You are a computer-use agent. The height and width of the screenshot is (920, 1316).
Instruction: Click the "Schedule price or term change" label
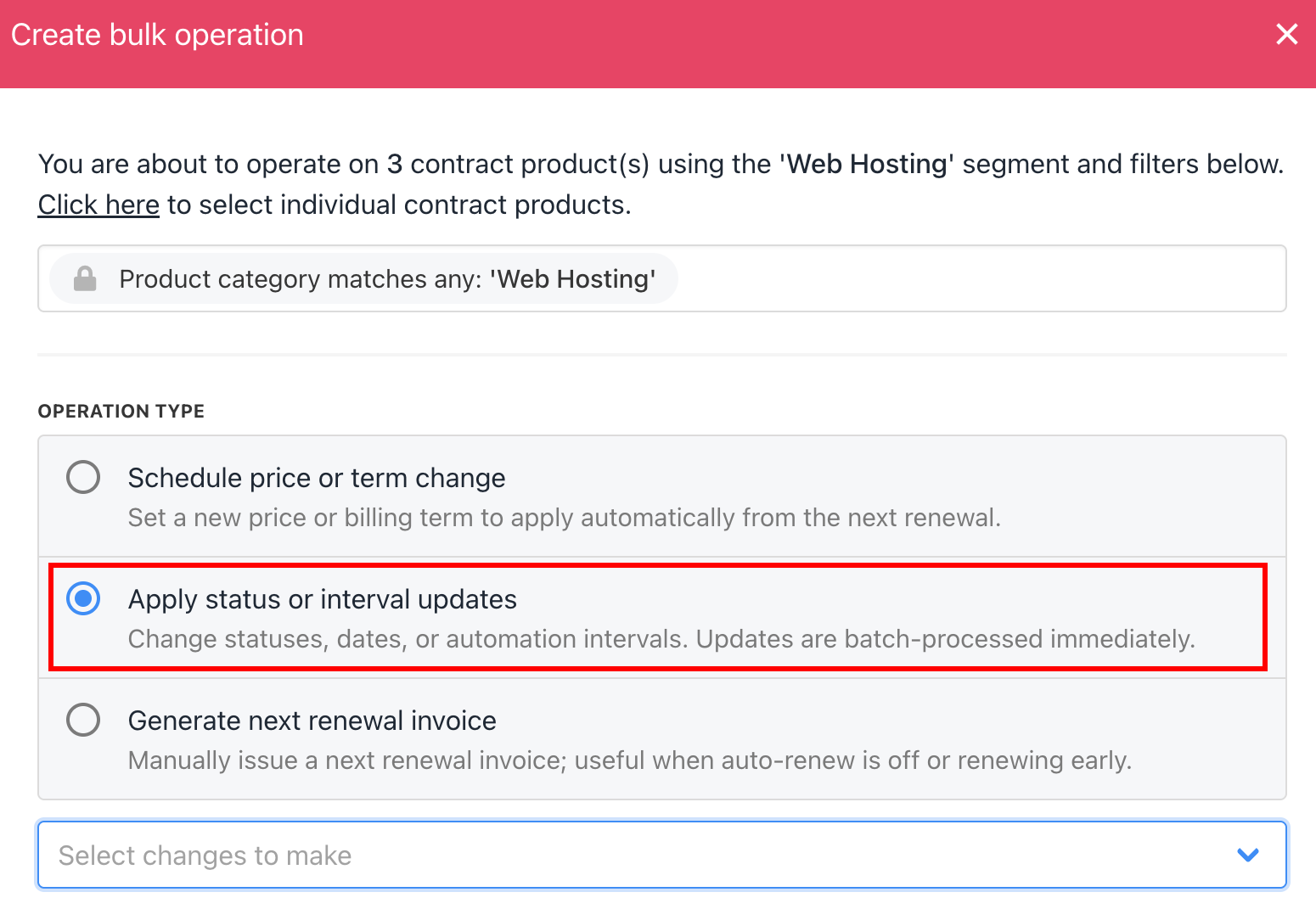(x=317, y=478)
